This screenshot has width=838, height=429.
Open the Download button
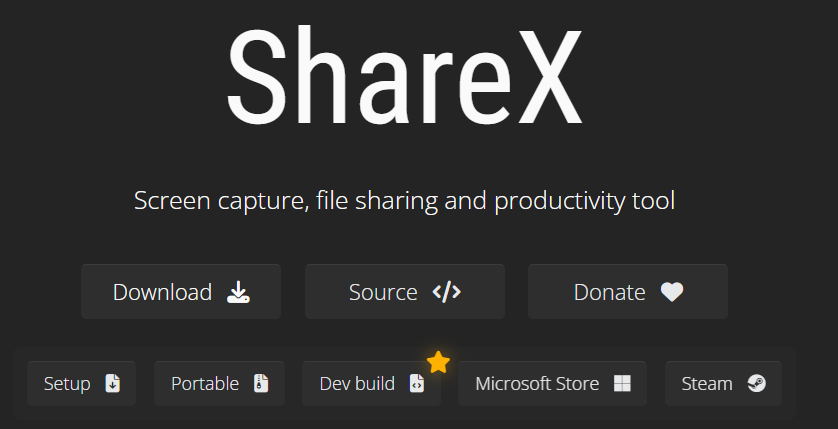181,292
